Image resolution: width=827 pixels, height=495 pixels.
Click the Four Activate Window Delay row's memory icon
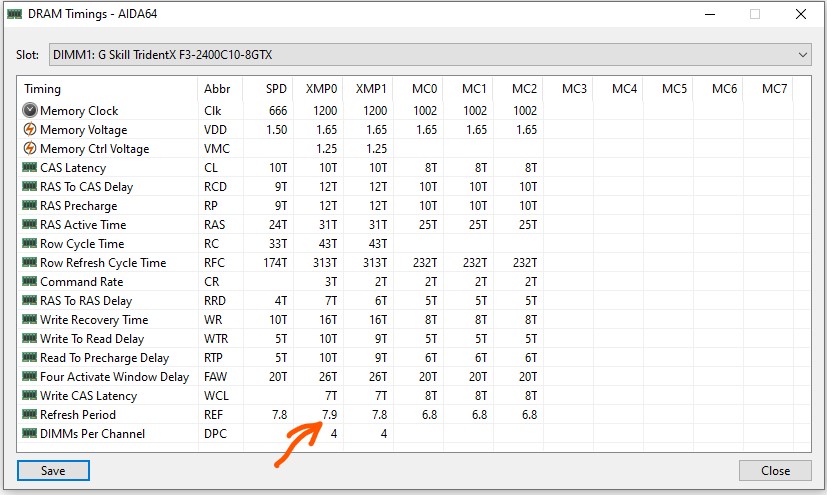[x=30, y=376]
